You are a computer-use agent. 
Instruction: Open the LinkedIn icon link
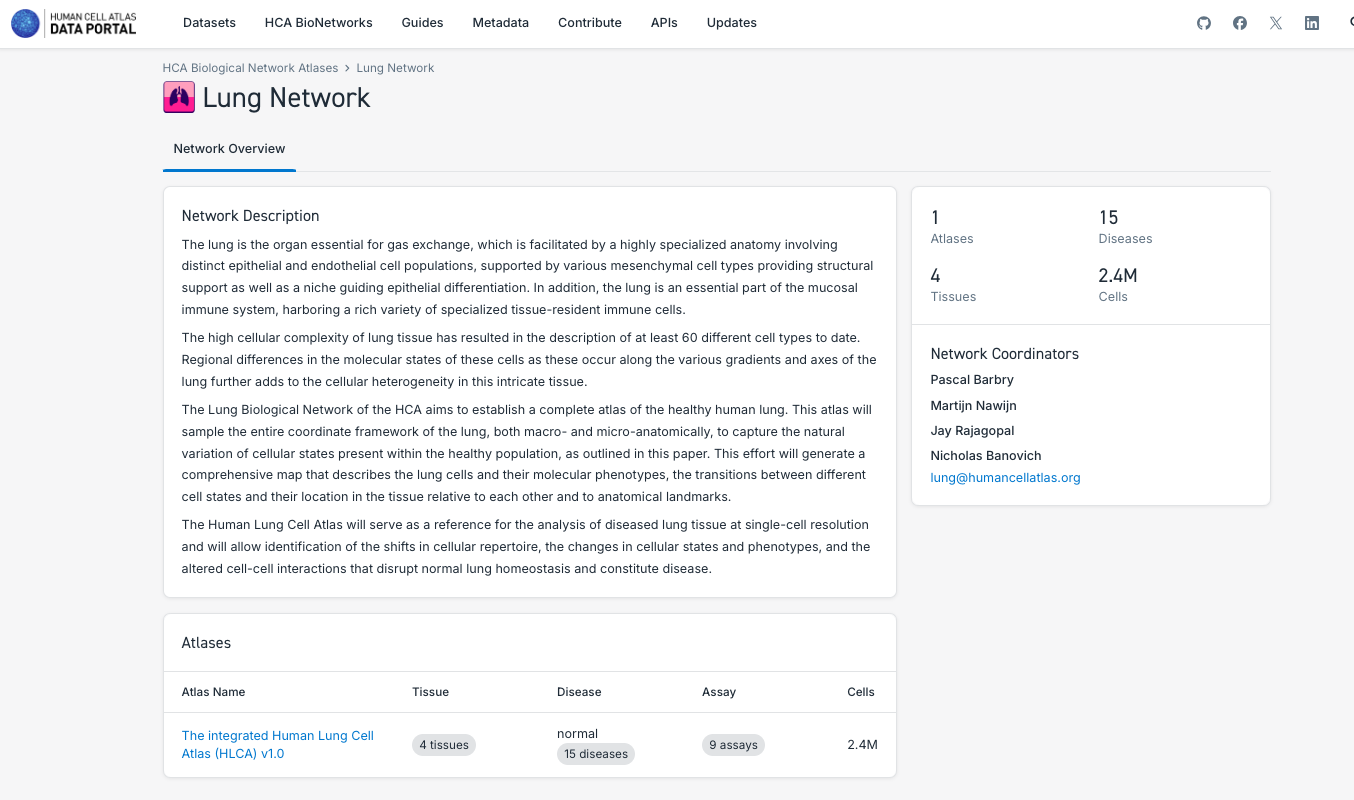pos(1312,23)
